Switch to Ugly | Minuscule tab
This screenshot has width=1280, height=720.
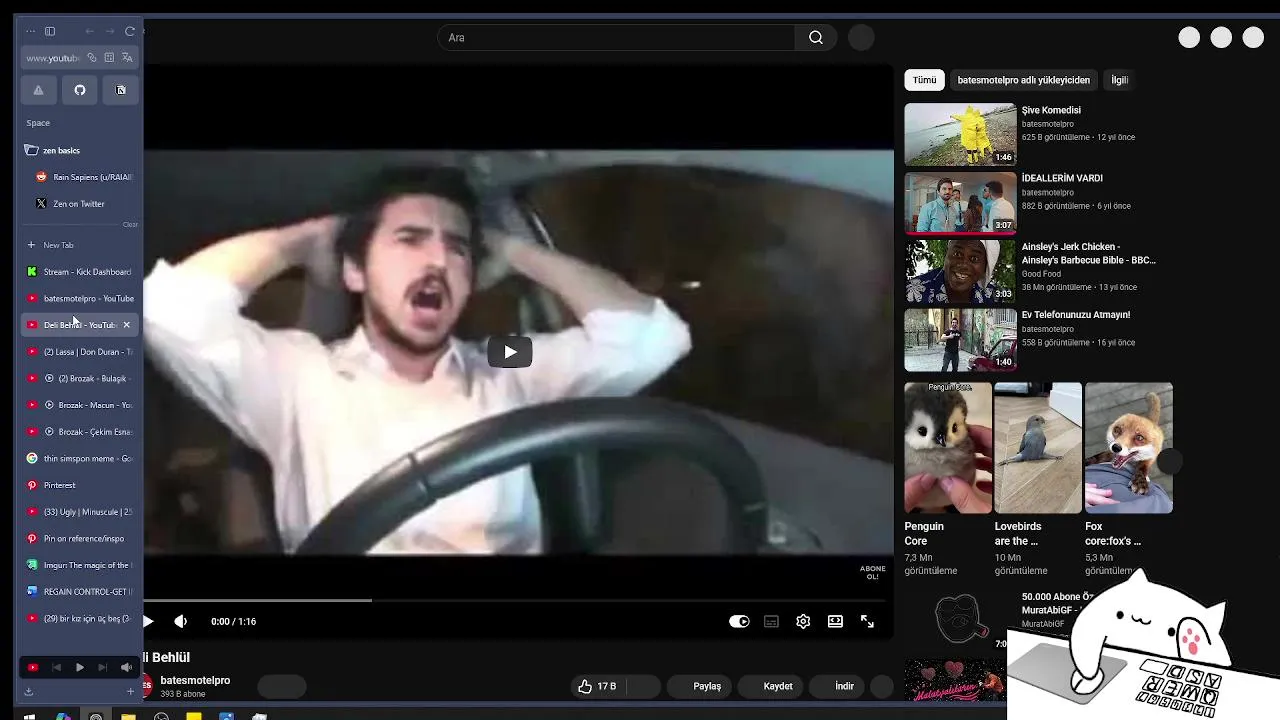(80, 512)
